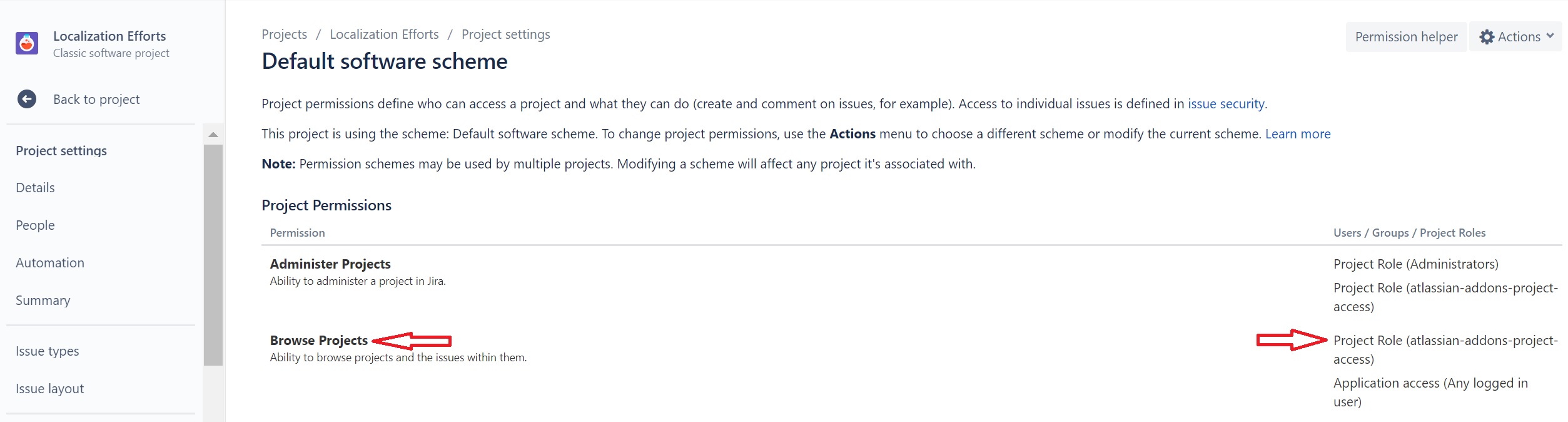Click the Localization Efforts project avatar icon

(26, 43)
